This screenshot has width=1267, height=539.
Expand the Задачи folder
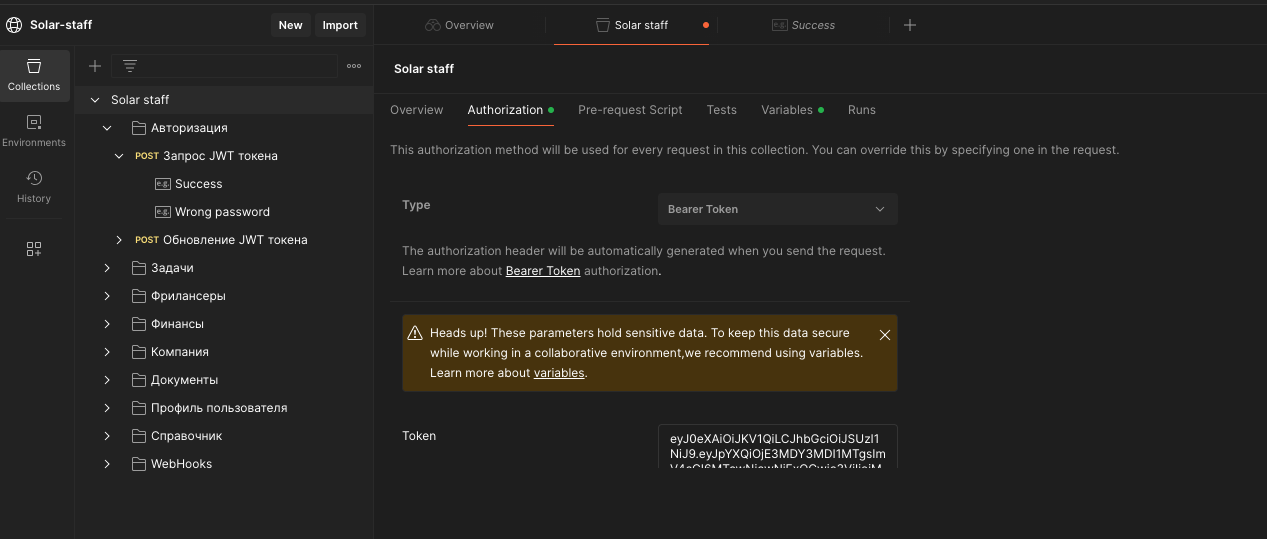click(107, 268)
